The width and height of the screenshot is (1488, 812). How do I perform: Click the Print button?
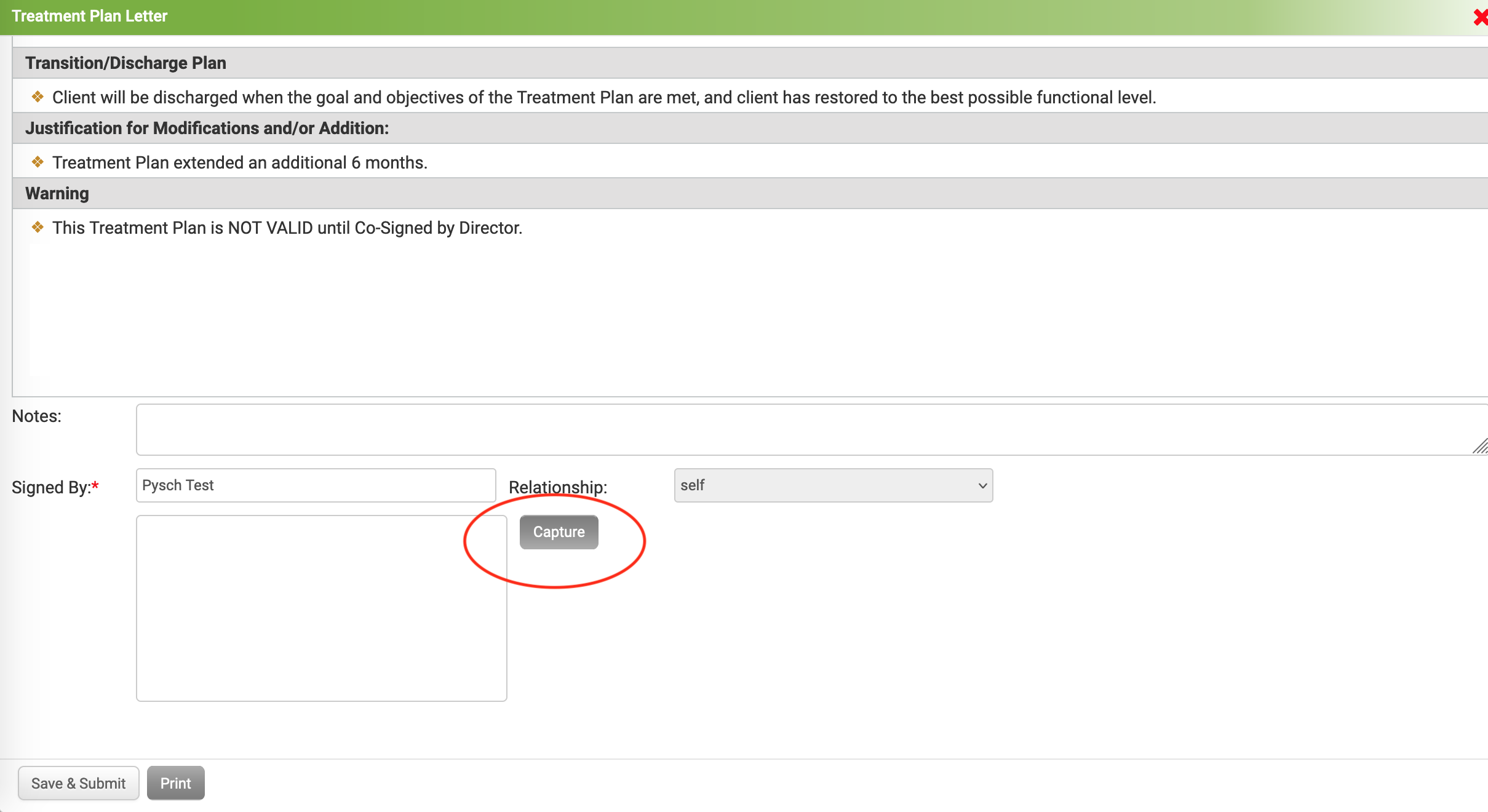[175, 783]
